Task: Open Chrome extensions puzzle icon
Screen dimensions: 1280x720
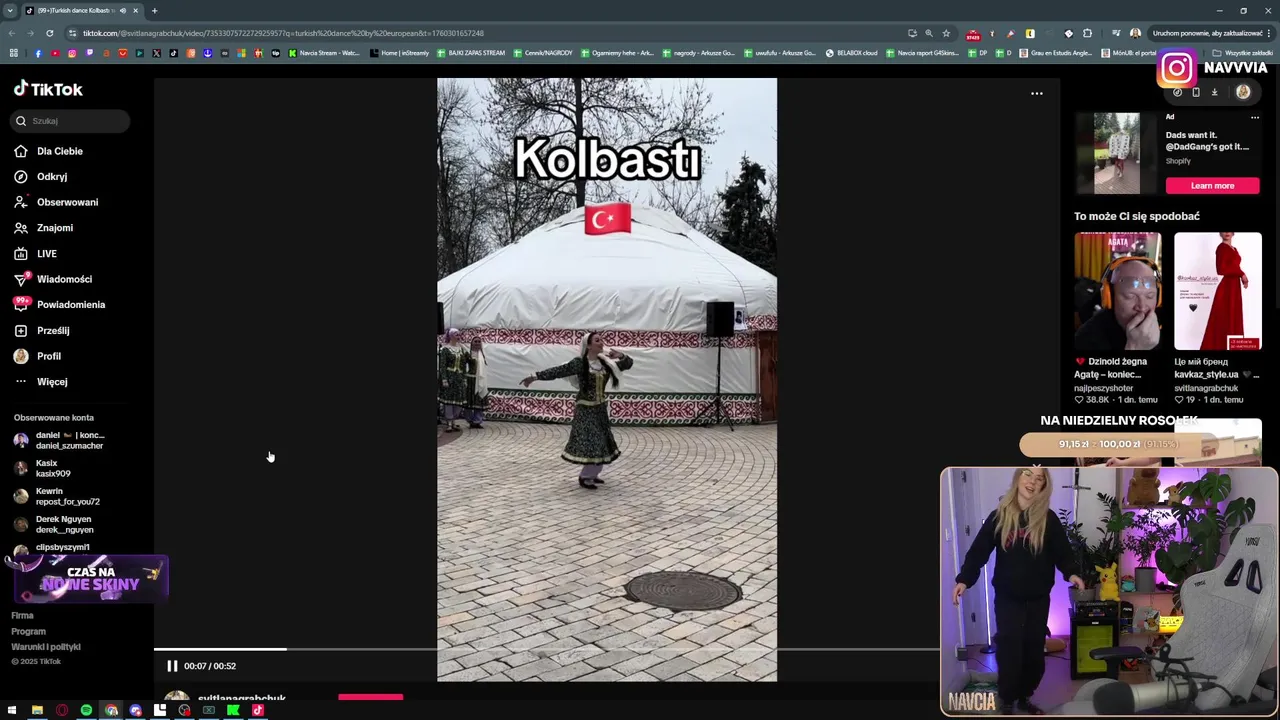Action: [1088, 33]
